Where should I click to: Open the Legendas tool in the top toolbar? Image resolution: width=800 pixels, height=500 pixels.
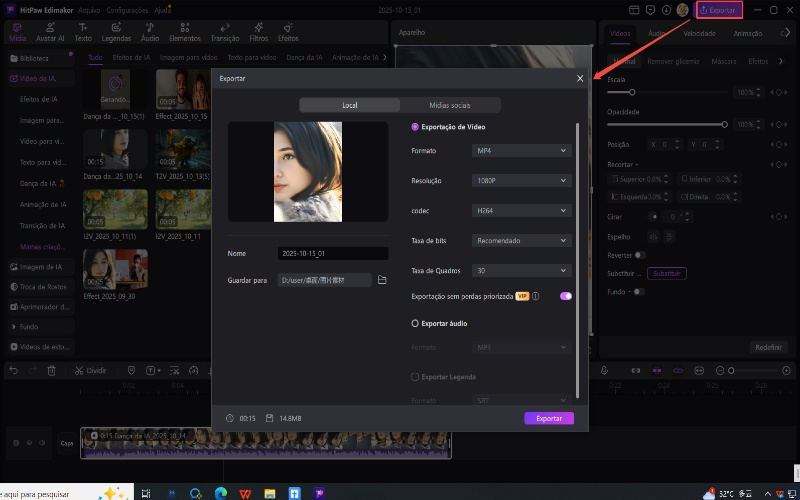[116, 31]
